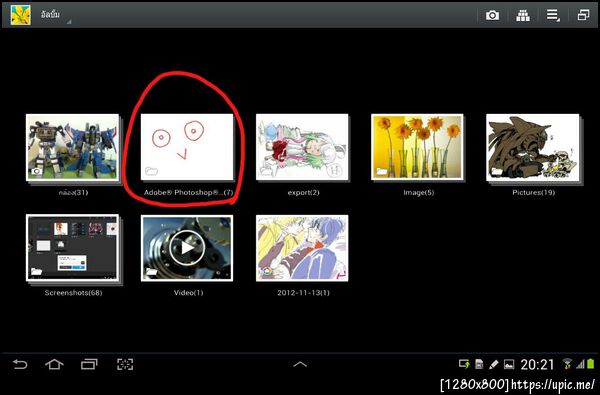
Task: Tap the multi-window icon at top right
Action: 583,15
